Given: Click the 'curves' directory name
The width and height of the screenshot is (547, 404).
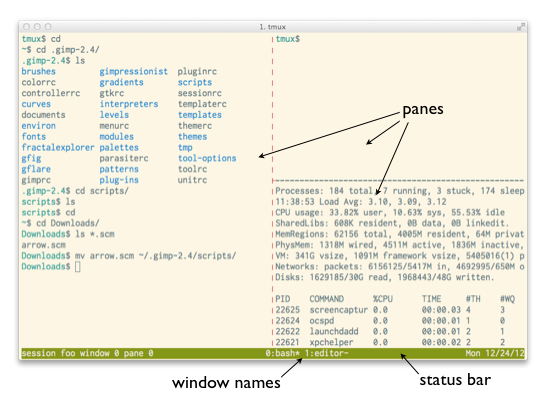Looking at the screenshot, I should pyautogui.click(x=36, y=104).
